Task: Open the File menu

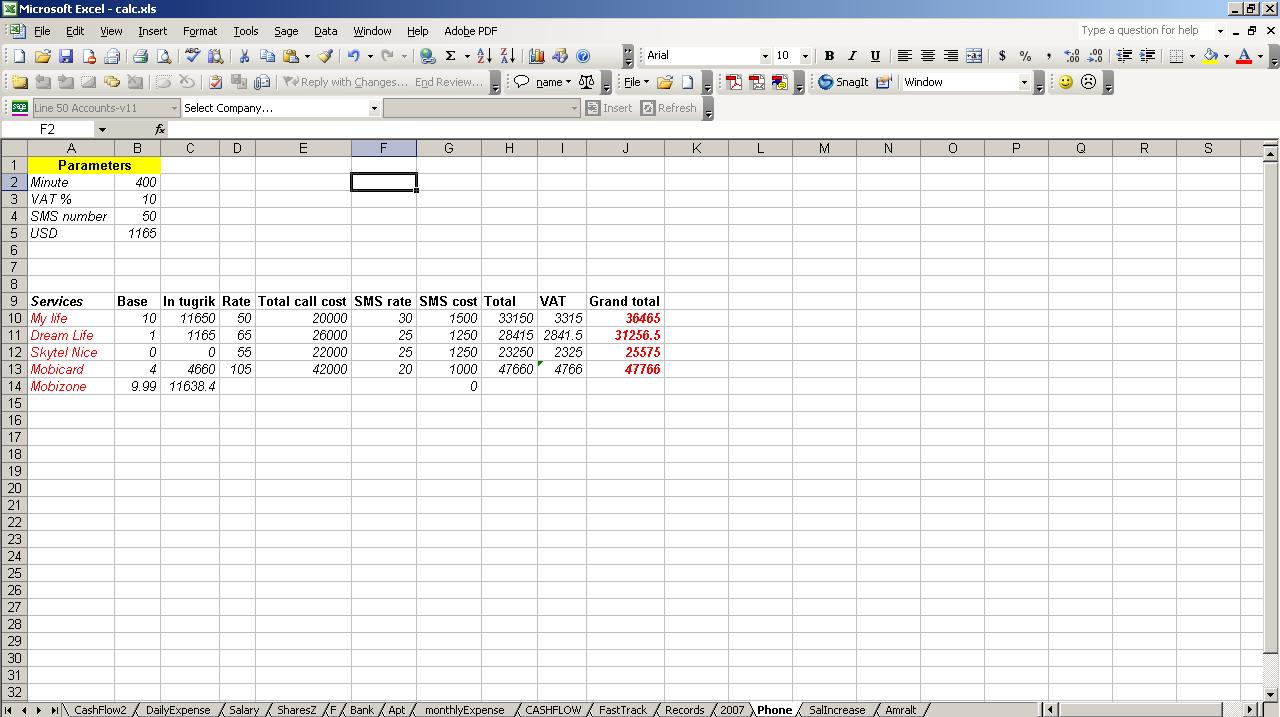Action: click(42, 31)
